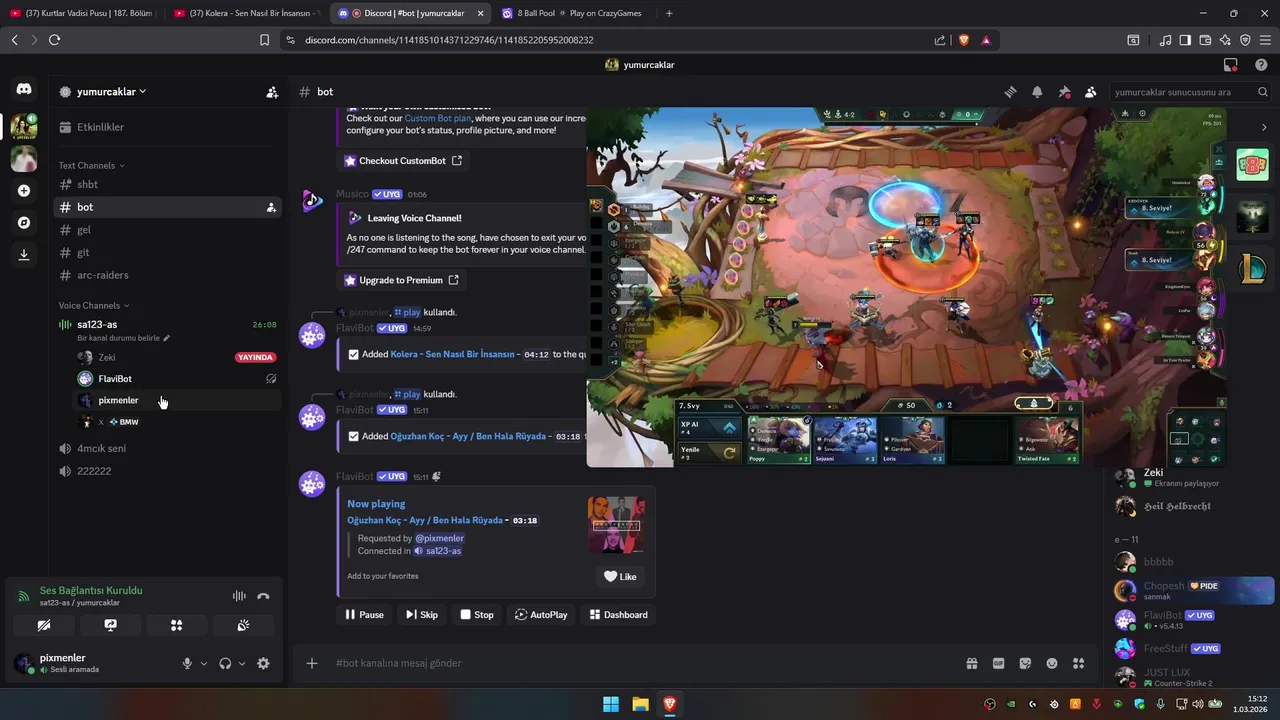Click message input field for bot channel
The image size is (1280, 720).
(x=640, y=663)
